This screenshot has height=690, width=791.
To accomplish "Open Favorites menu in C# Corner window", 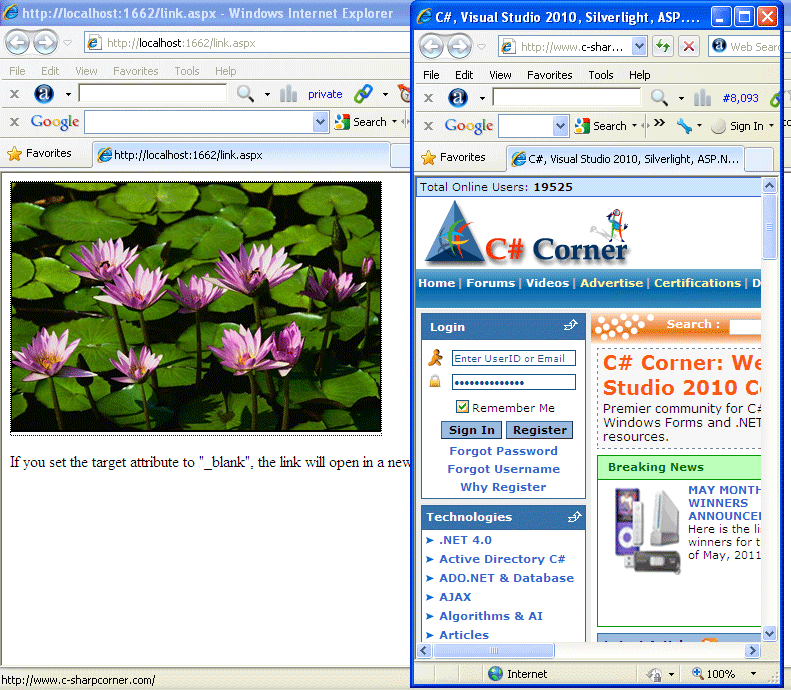I will coord(549,75).
